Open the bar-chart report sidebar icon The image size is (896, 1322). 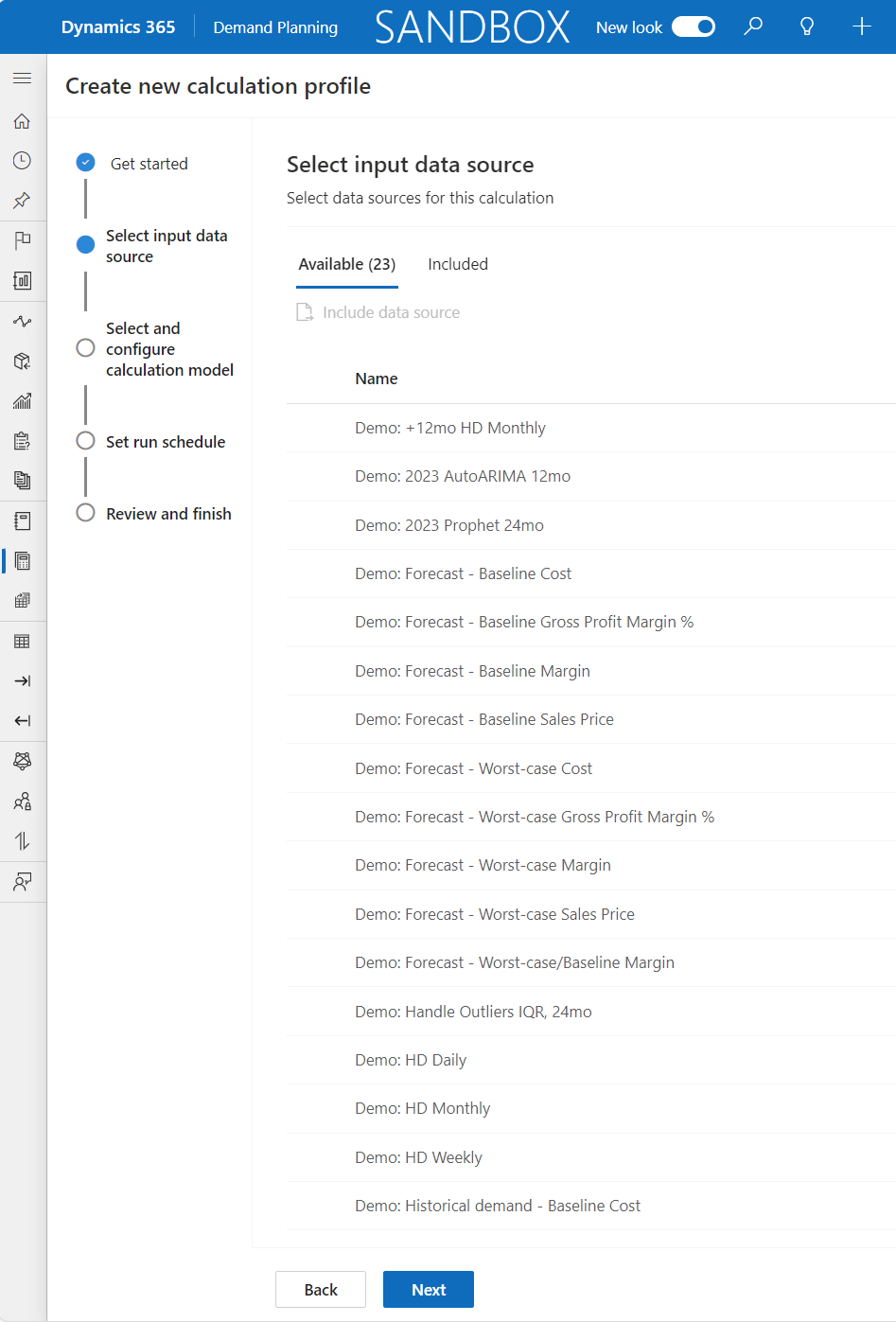click(23, 280)
